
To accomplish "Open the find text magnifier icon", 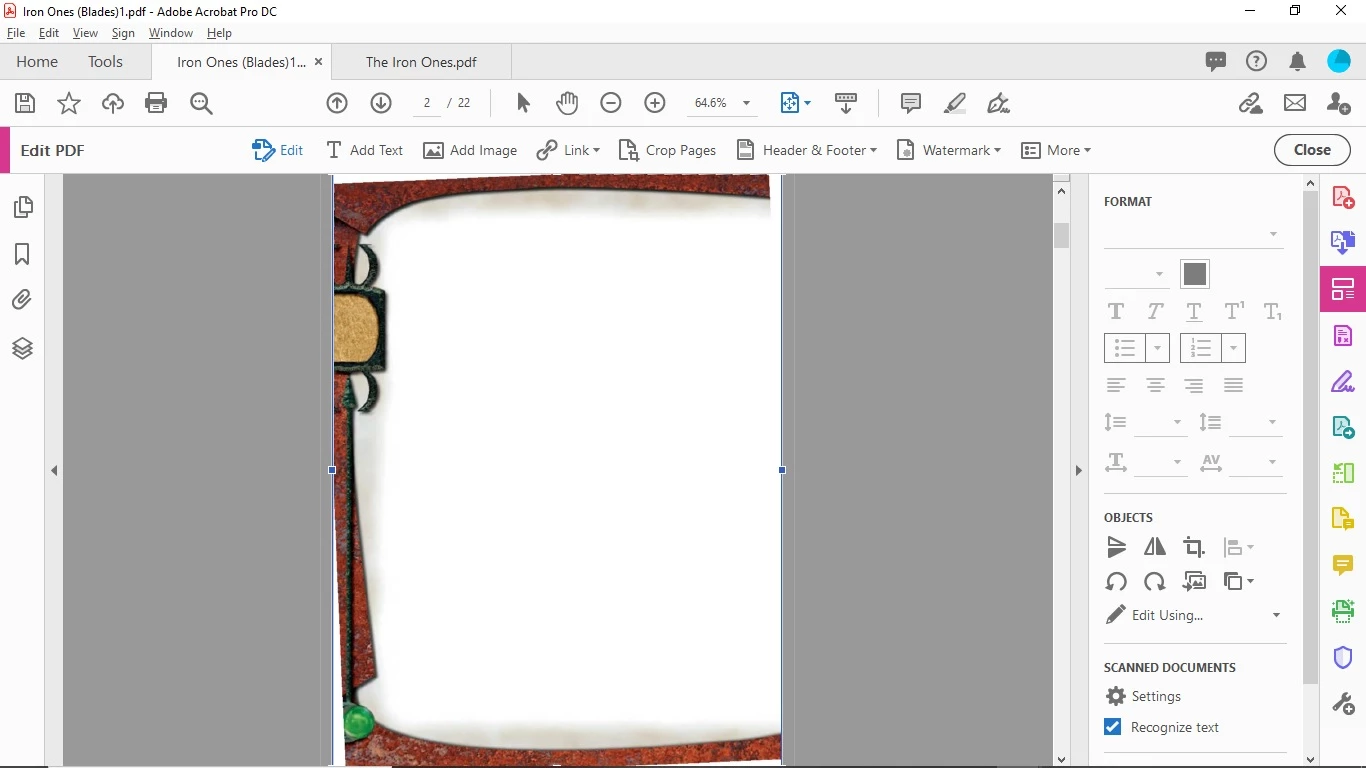I will point(201,103).
